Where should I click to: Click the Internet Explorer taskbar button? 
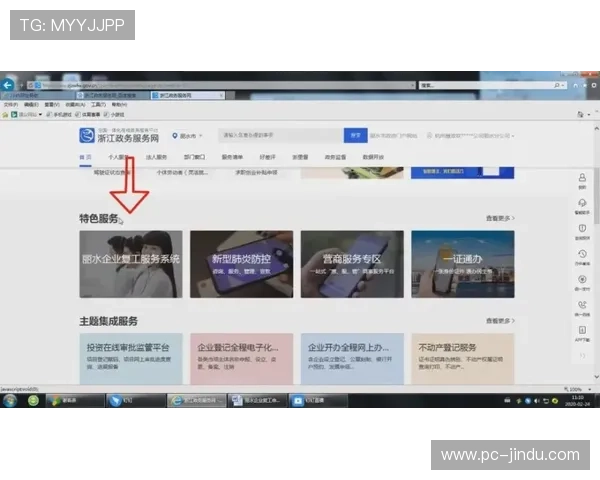[196, 400]
